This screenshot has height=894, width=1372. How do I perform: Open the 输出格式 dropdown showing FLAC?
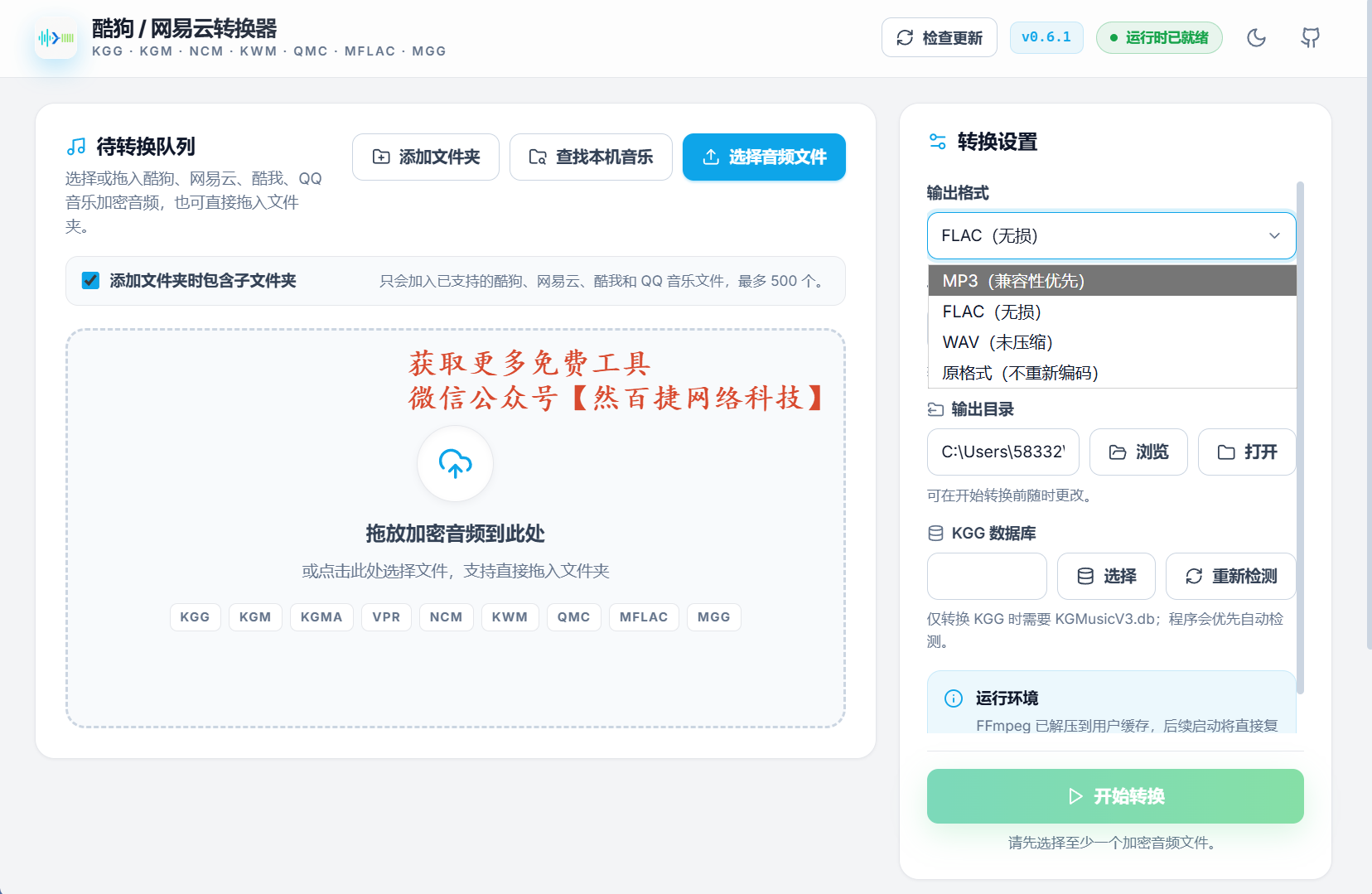point(1111,236)
